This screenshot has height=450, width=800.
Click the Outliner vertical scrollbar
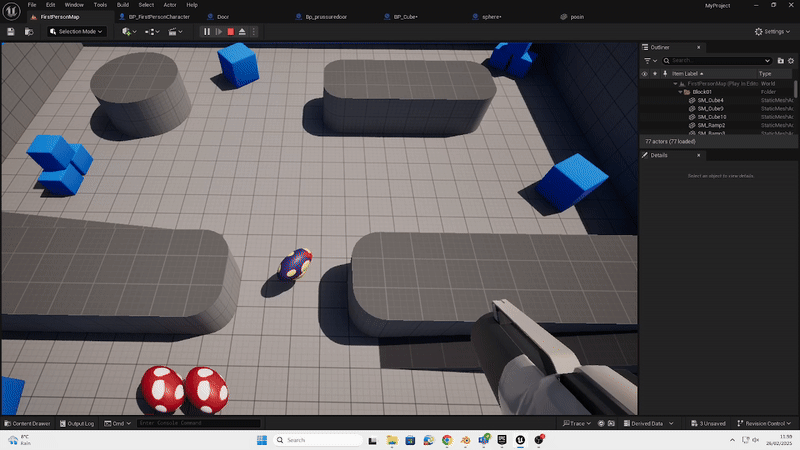[x=795, y=89]
